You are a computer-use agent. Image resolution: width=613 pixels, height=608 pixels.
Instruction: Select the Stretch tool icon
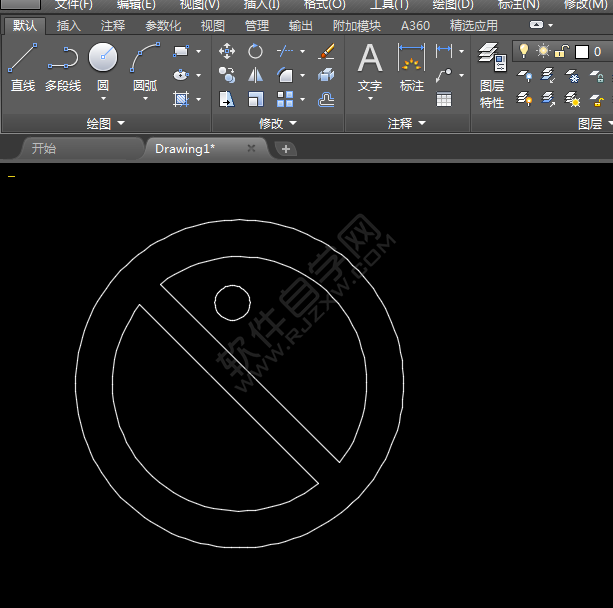[x=227, y=99]
